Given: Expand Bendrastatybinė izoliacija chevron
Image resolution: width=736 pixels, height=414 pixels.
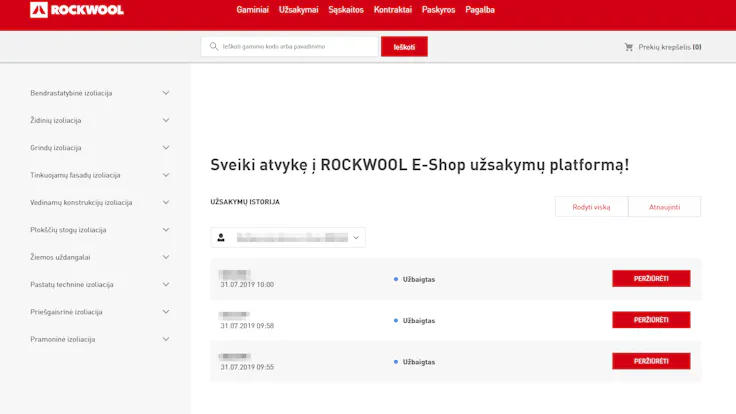Looking at the screenshot, I should click(166, 93).
